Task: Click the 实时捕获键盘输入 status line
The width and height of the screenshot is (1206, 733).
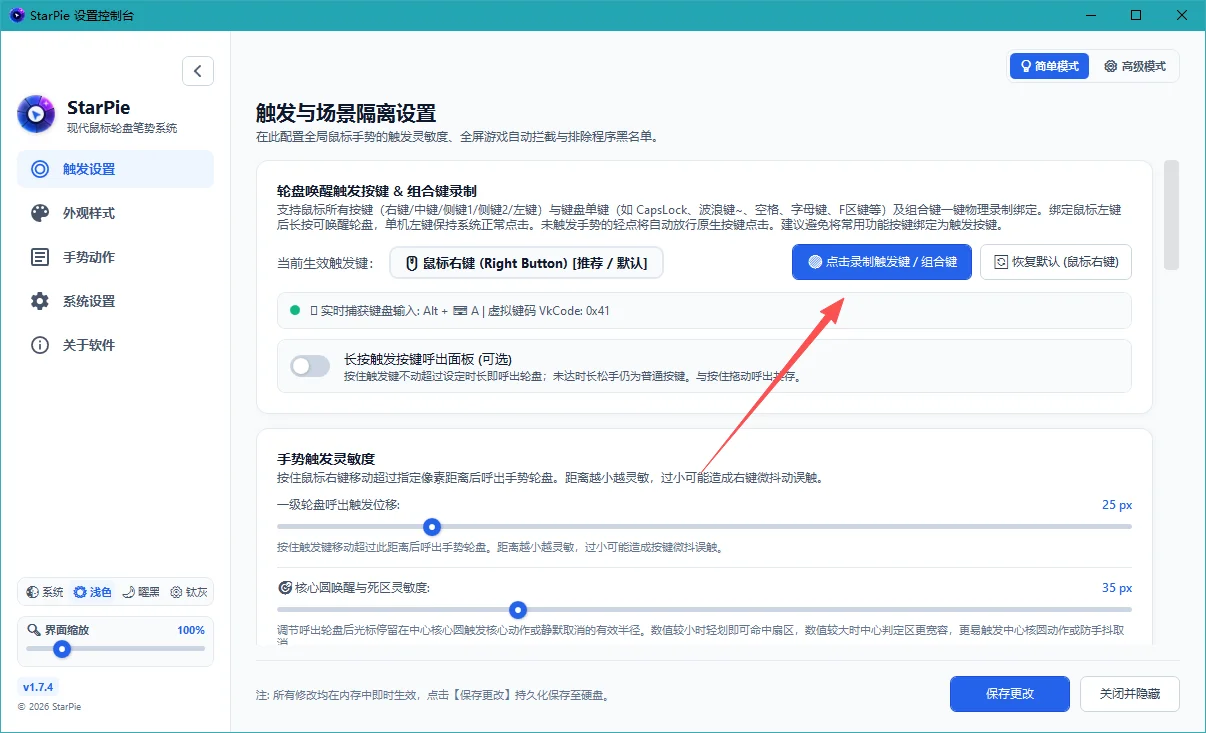Action: click(x=704, y=311)
